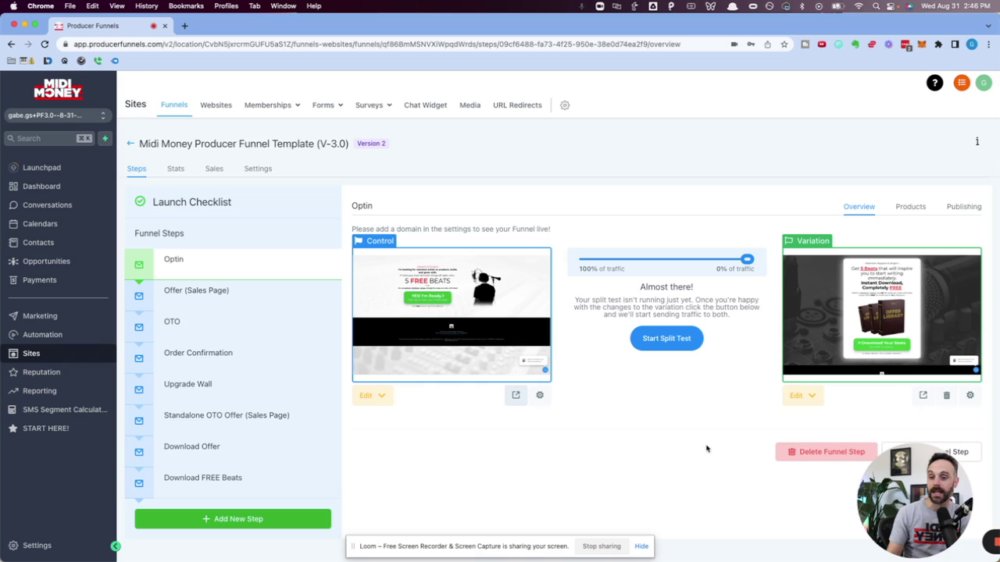Open the Launch Checklist
This screenshot has height=562, width=1000.
(x=191, y=202)
